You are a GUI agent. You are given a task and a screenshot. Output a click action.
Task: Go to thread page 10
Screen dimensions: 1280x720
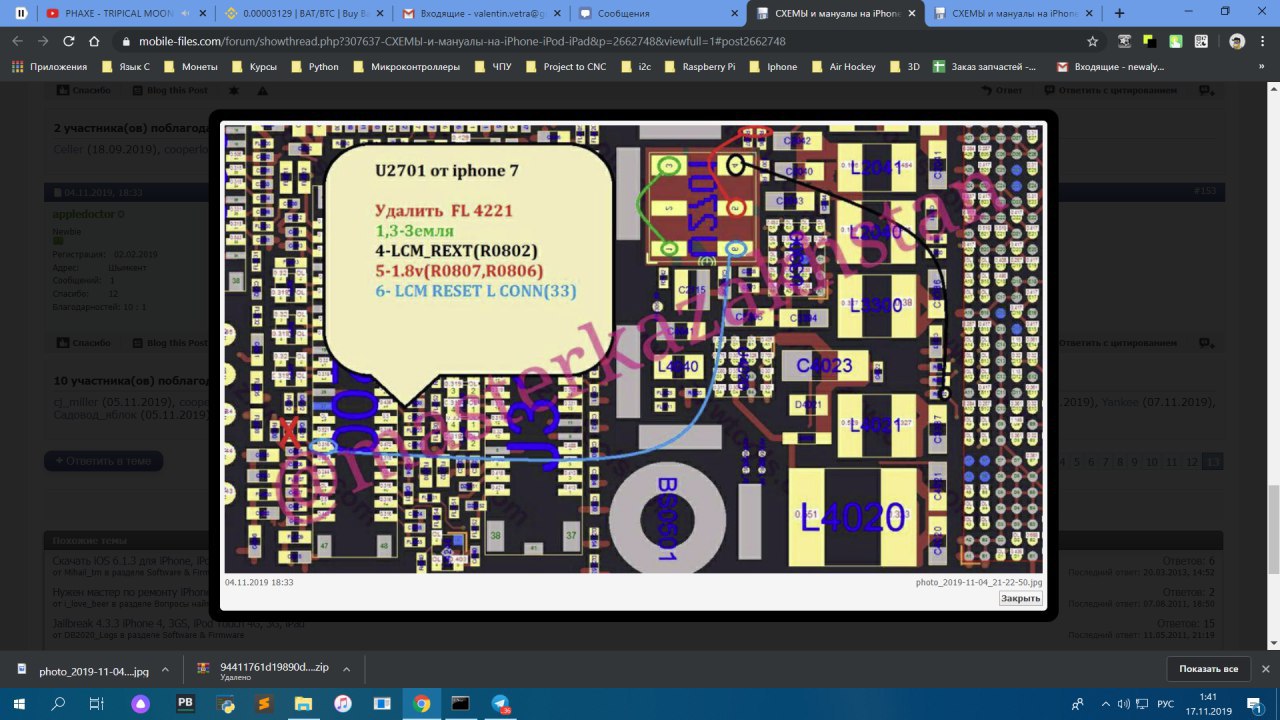(1151, 462)
